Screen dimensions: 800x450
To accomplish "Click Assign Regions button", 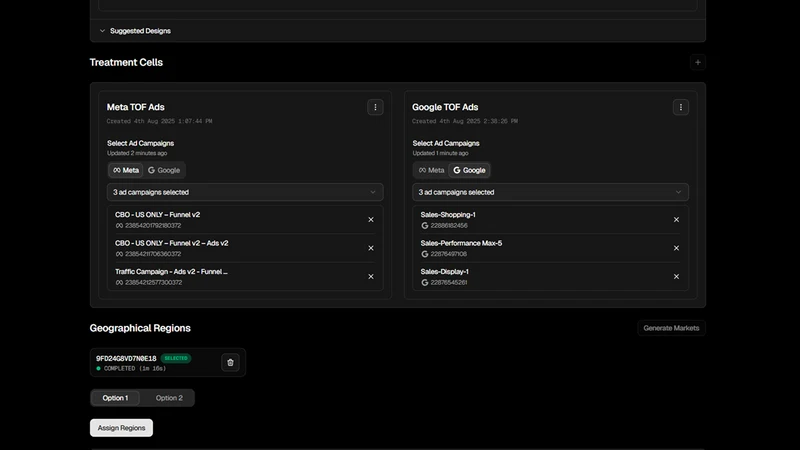I will coord(121,428).
